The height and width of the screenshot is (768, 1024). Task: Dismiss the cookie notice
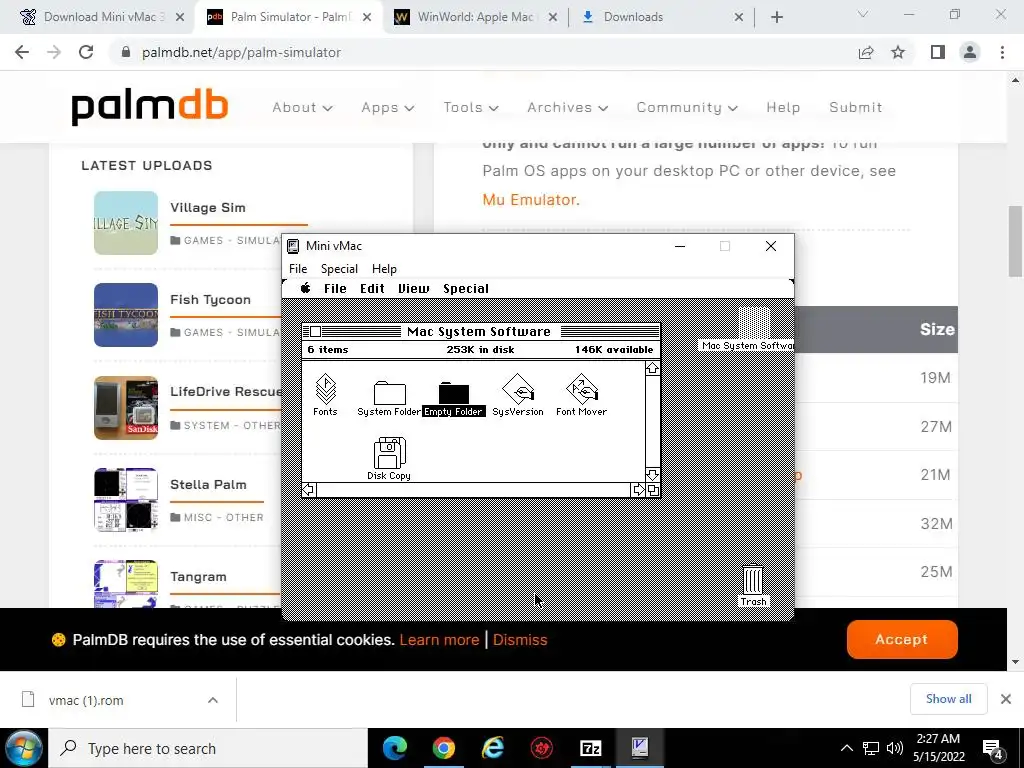[520, 640]
